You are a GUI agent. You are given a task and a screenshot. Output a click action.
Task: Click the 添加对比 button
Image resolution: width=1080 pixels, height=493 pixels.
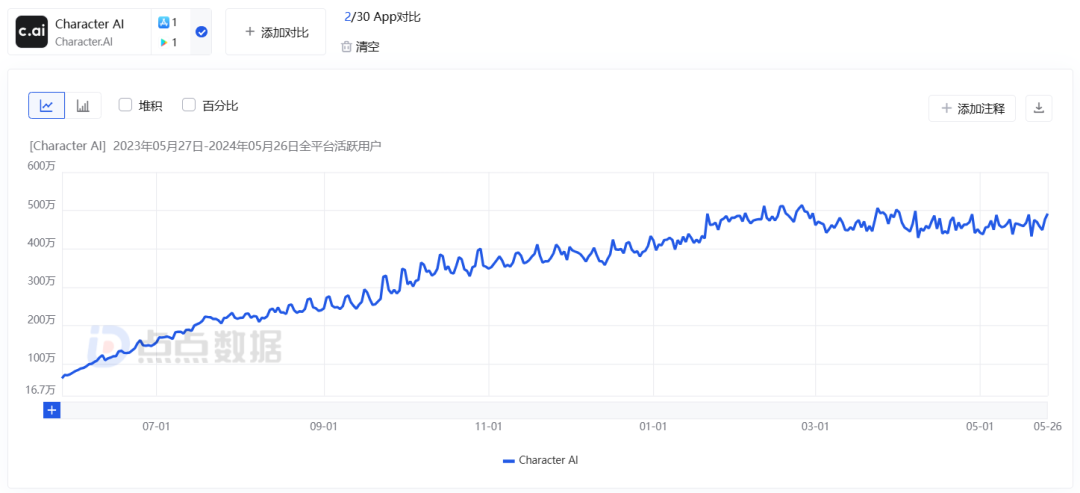[x=275, y=32]
